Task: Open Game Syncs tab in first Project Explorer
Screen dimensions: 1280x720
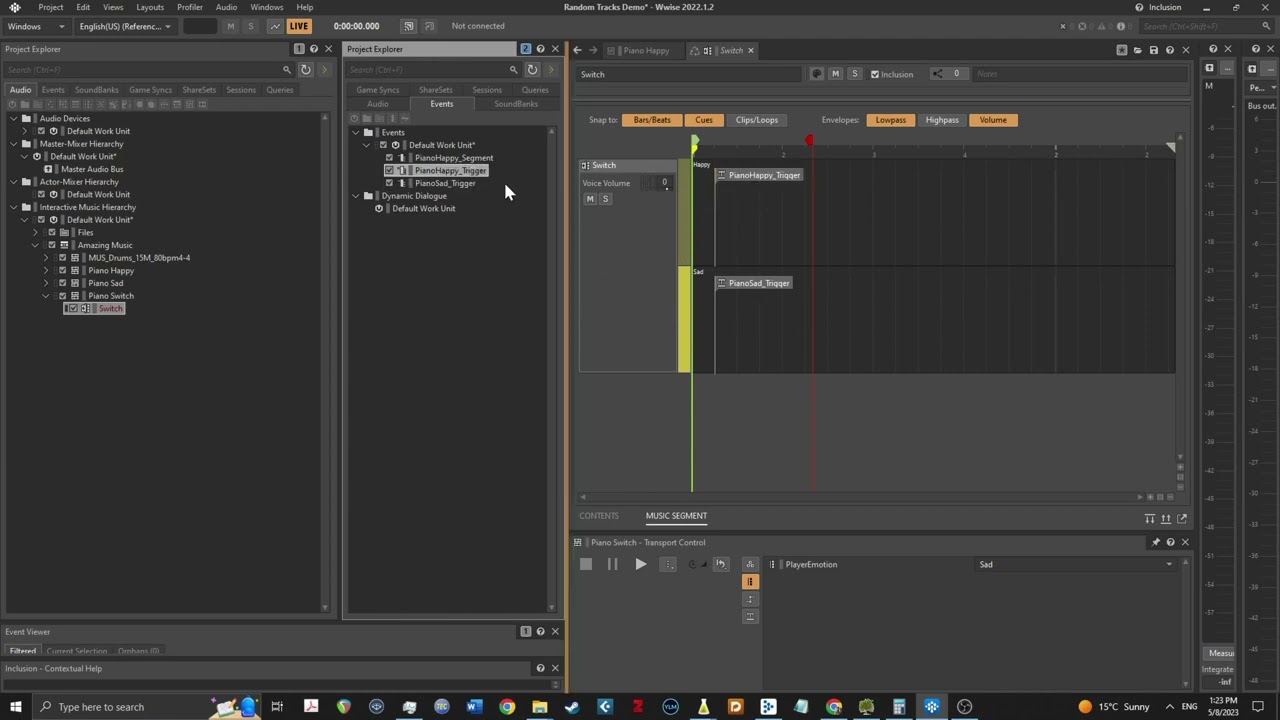Action: (x=150, y=90)
